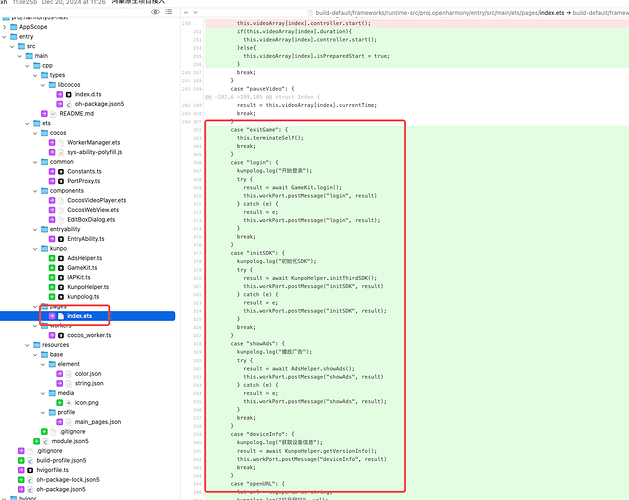The width and height of the screenshot is (629, 500).
Task: Expand the AppScope folder
Action: (4, 27)
